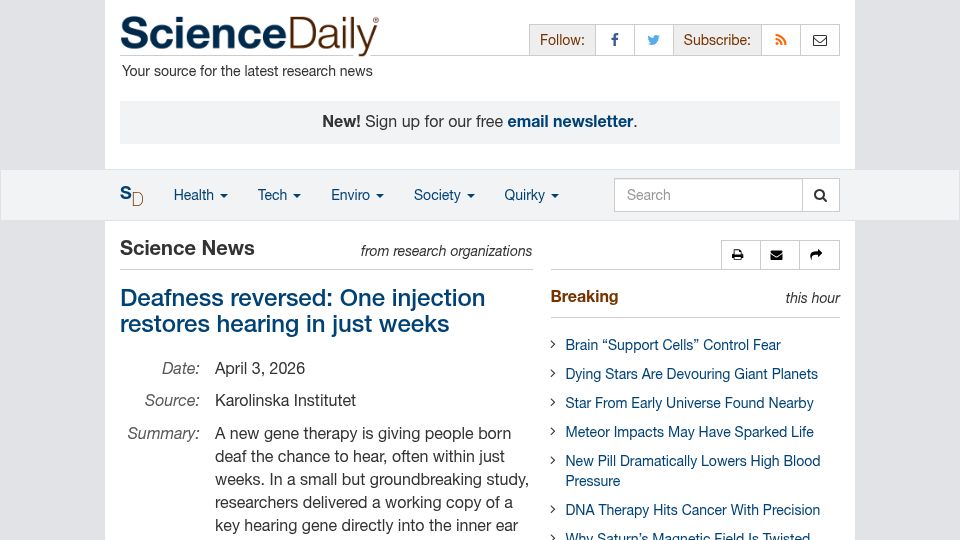The image size is (960, 540).
Task: Open 'Meteor Impacts May Have Sparked Life'
Action: point(689,432)
